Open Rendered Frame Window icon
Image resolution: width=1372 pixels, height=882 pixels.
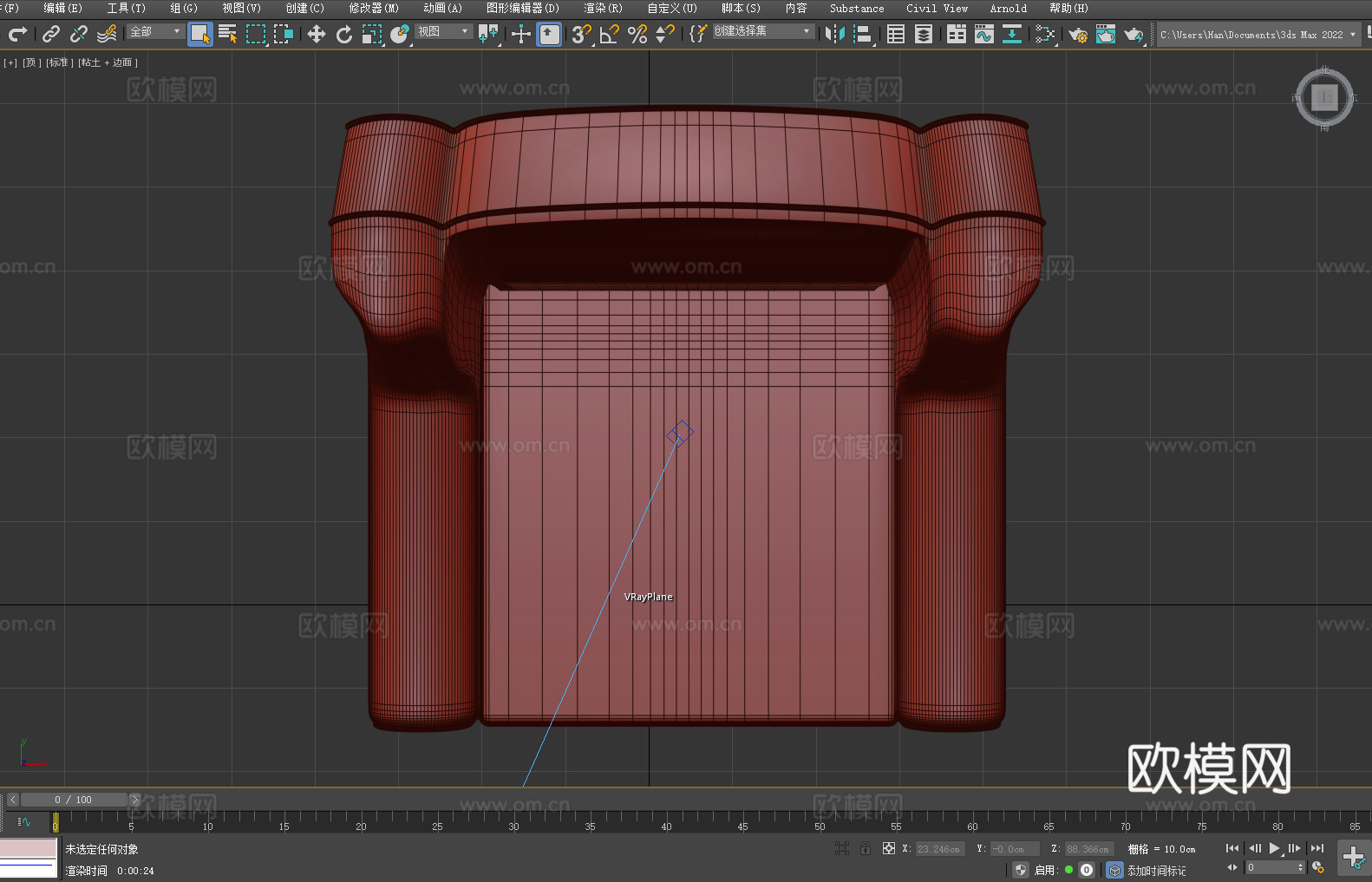(1106, 34)
